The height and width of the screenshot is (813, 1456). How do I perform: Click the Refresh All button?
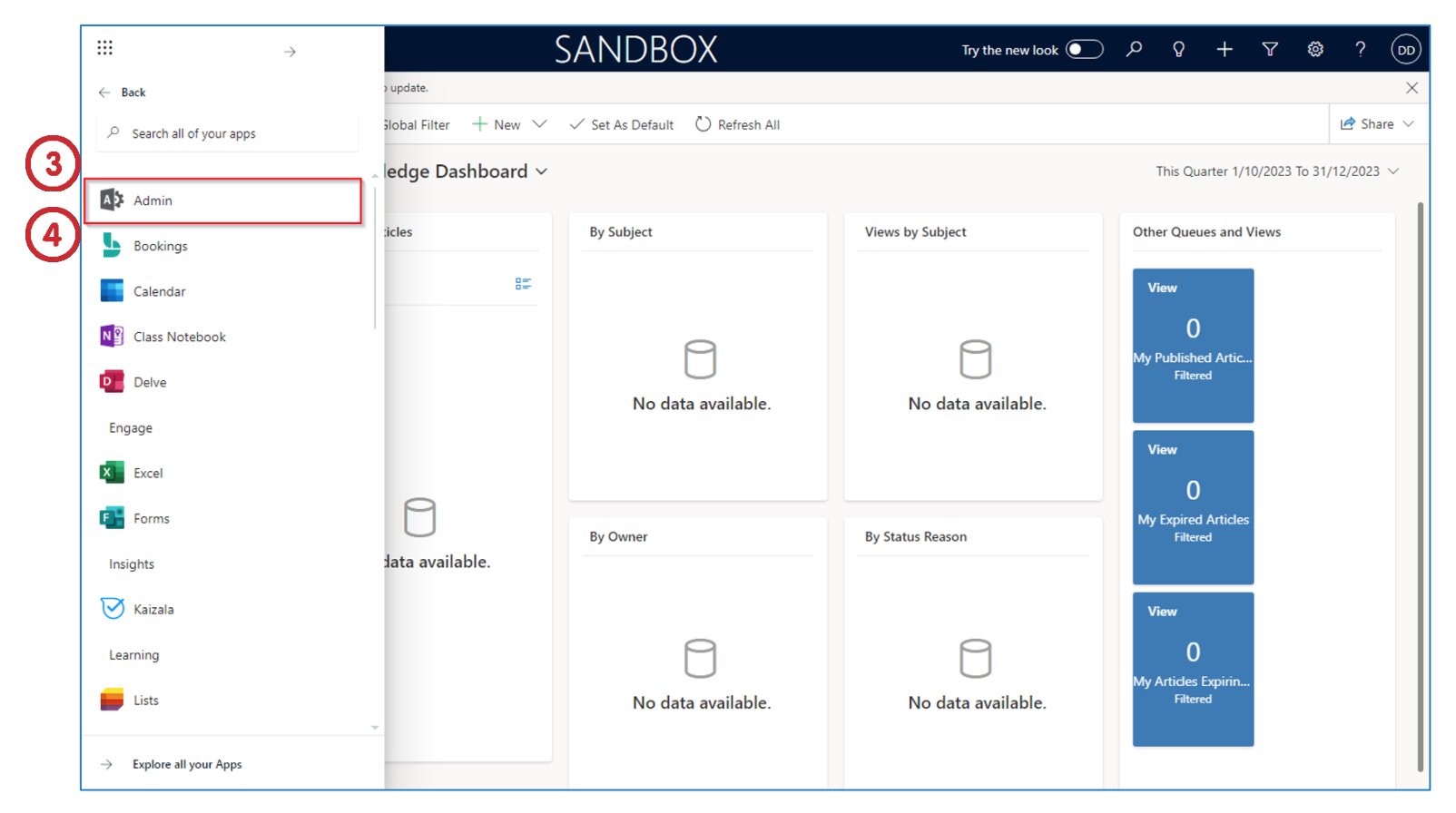(737, 124)
